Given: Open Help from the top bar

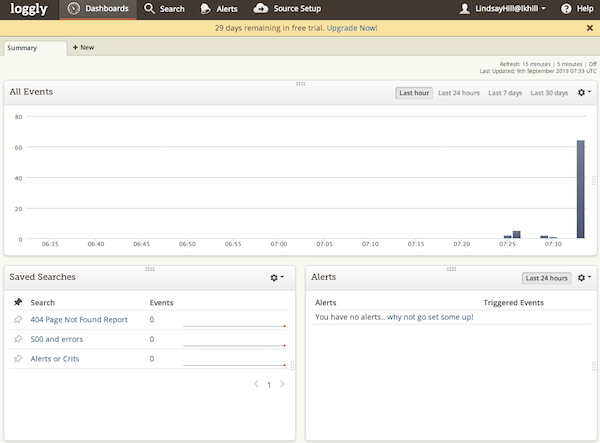Looking at the screenshot, I should [577, 8].
